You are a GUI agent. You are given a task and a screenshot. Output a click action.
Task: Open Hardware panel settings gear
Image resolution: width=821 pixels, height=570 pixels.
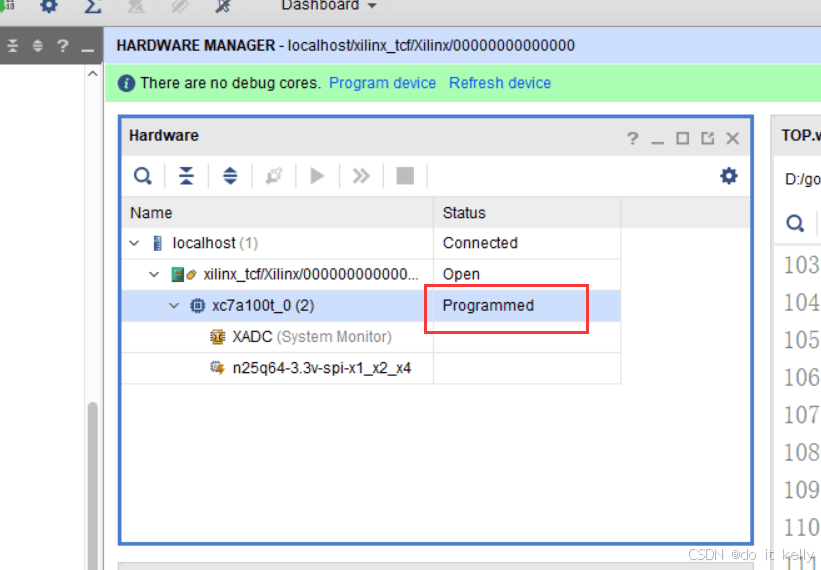(x=729, y=176)
